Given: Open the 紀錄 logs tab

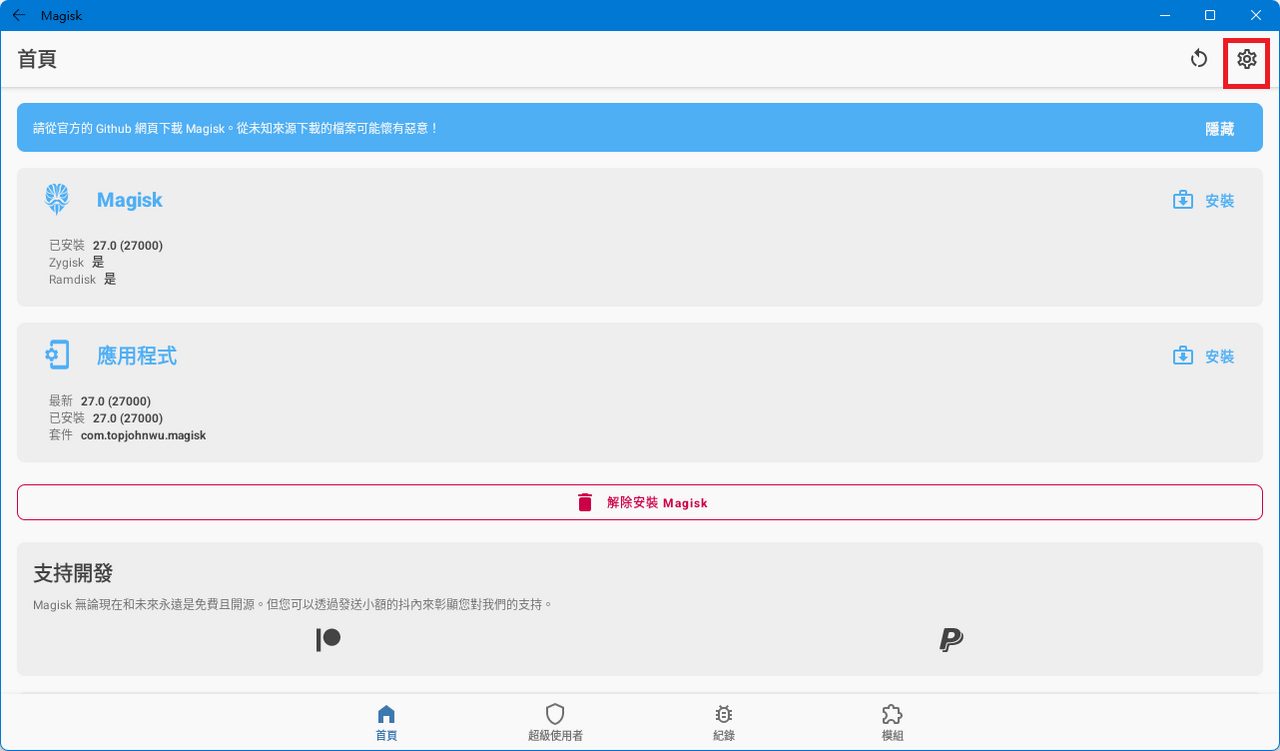Looking at the screenshot, I should coord(723,723).
